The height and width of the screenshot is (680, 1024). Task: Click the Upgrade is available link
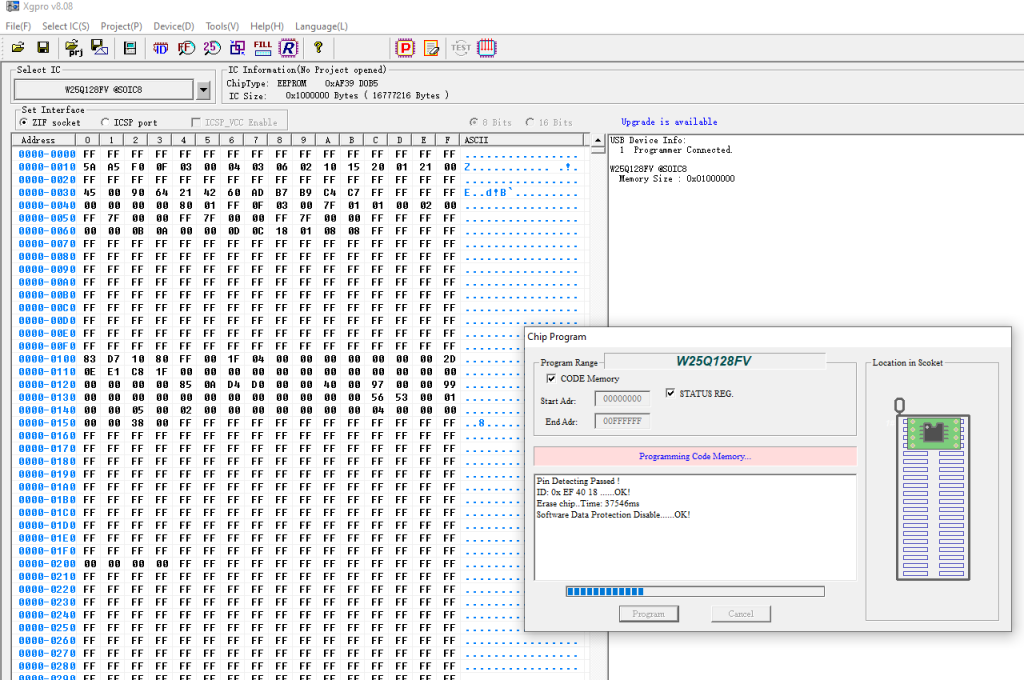tap(668, 122)
